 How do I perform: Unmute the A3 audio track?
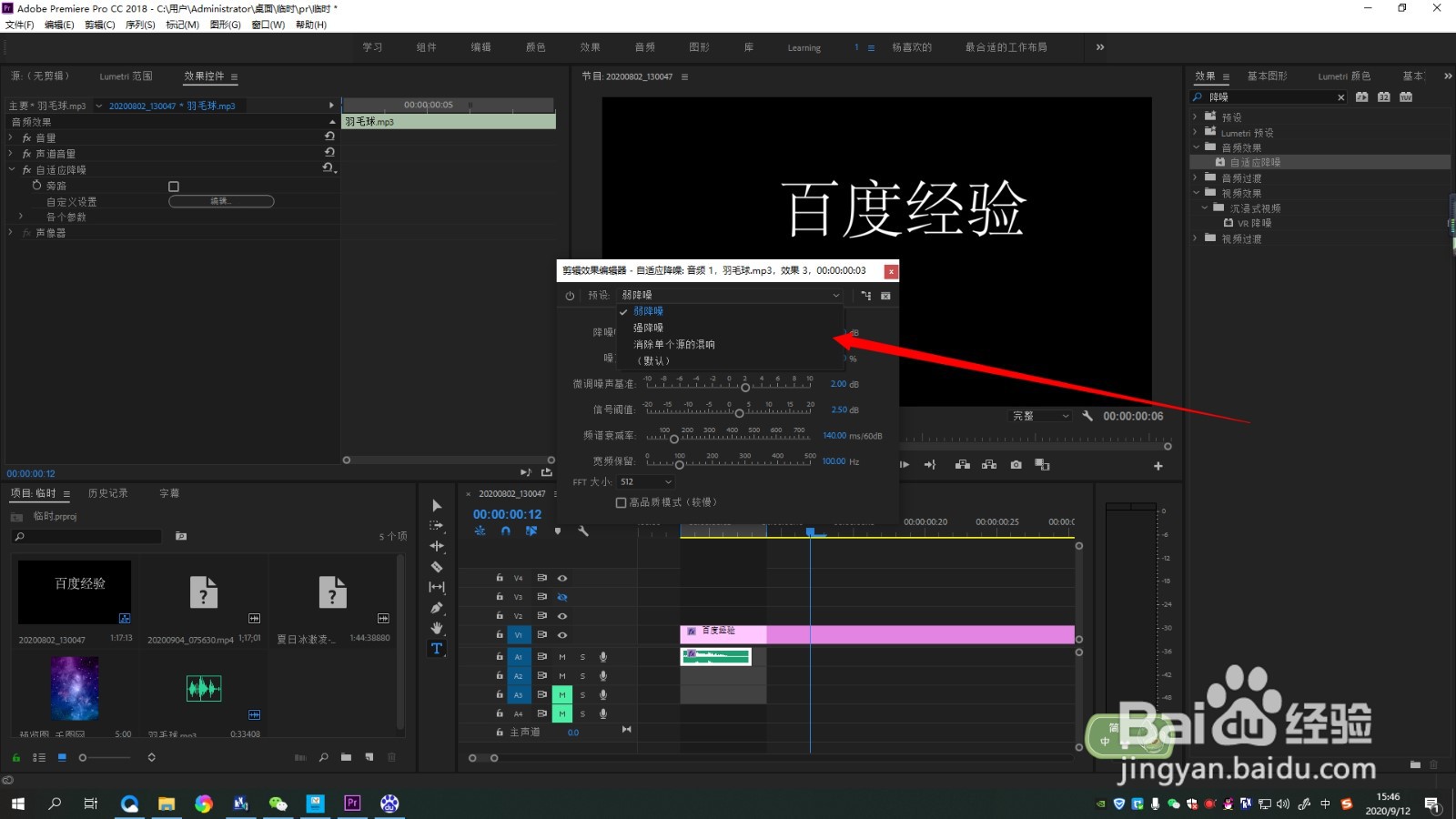(562, 694)
